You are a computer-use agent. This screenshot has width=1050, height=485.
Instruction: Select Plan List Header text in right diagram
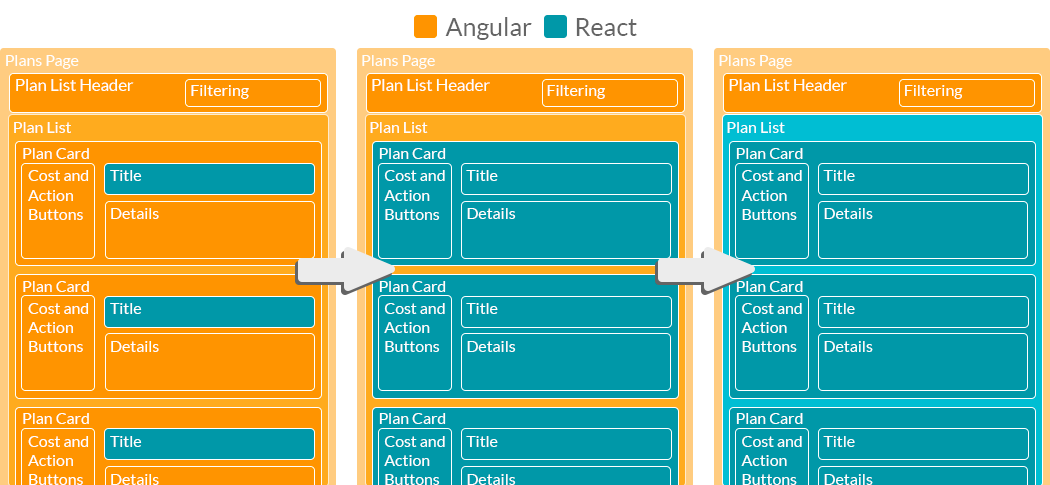788,85
